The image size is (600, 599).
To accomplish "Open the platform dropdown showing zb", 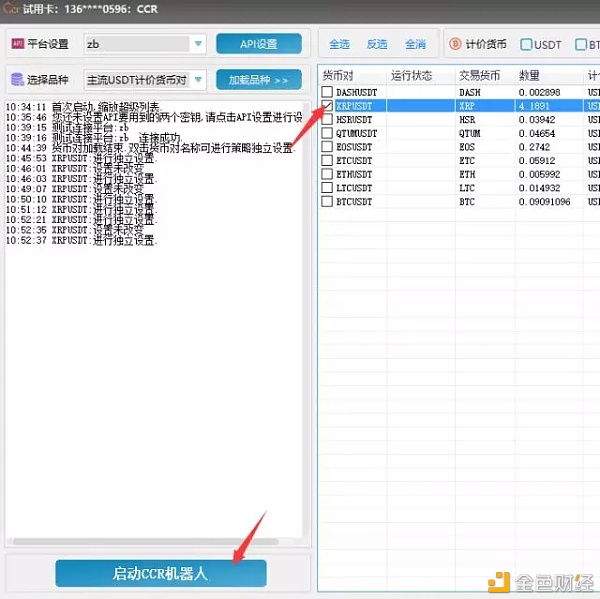I will 145,44.
